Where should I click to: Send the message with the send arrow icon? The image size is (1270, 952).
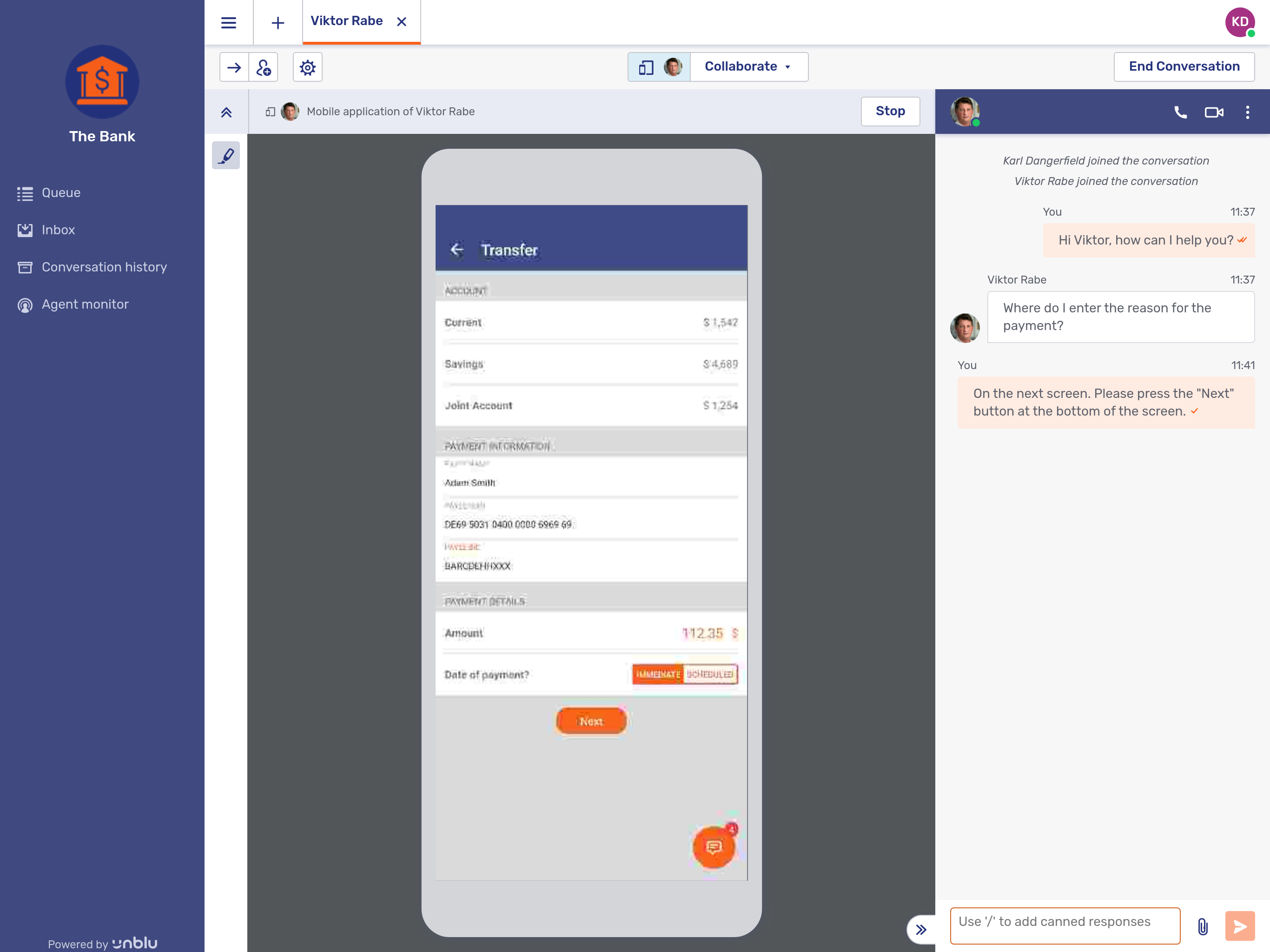1240,926
